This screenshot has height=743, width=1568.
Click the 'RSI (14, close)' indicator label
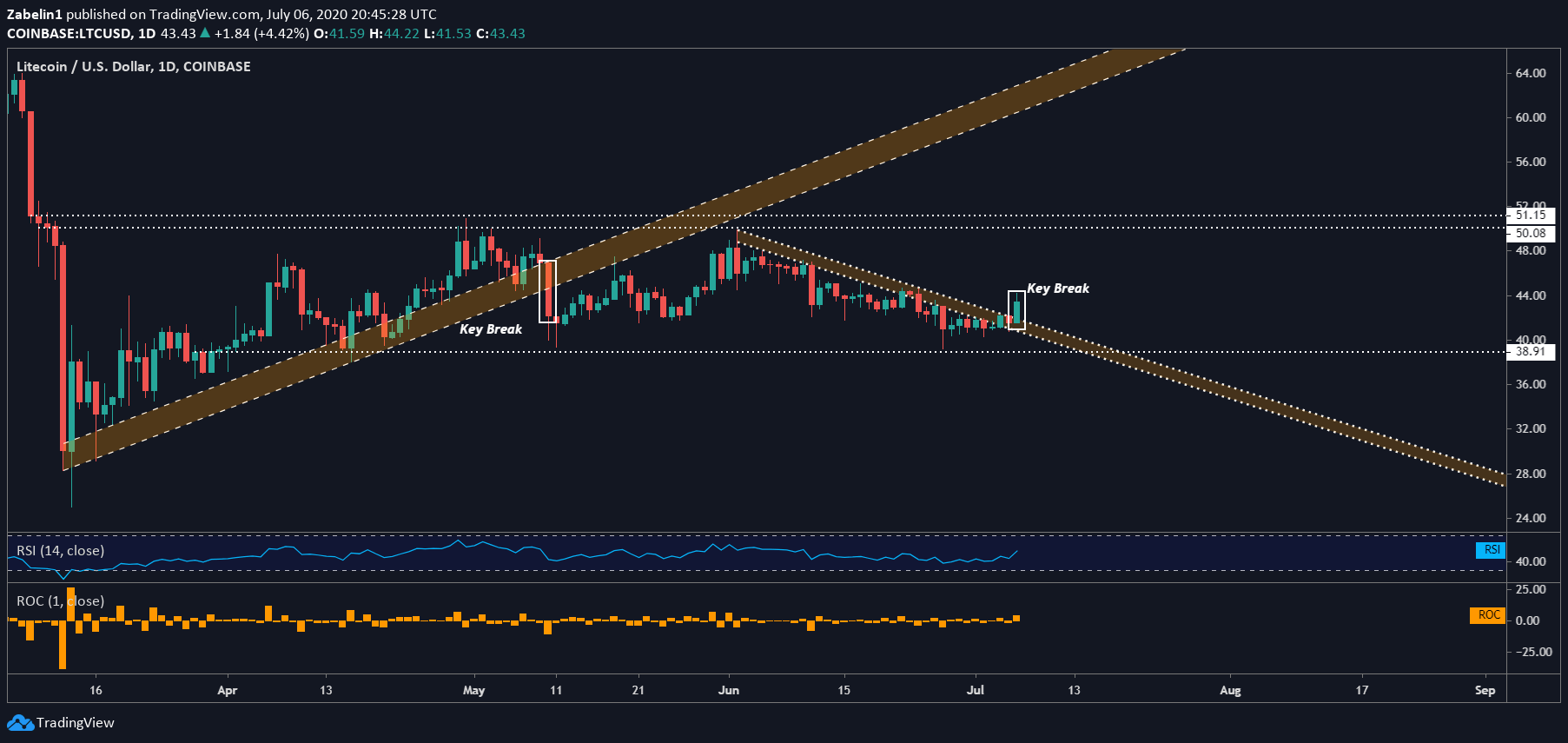(61, 551)
